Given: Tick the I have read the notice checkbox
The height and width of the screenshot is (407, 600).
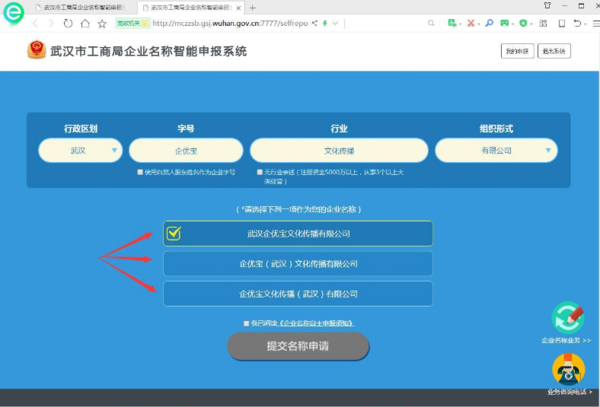Looking at the screenshot, I should click(246, 323).
